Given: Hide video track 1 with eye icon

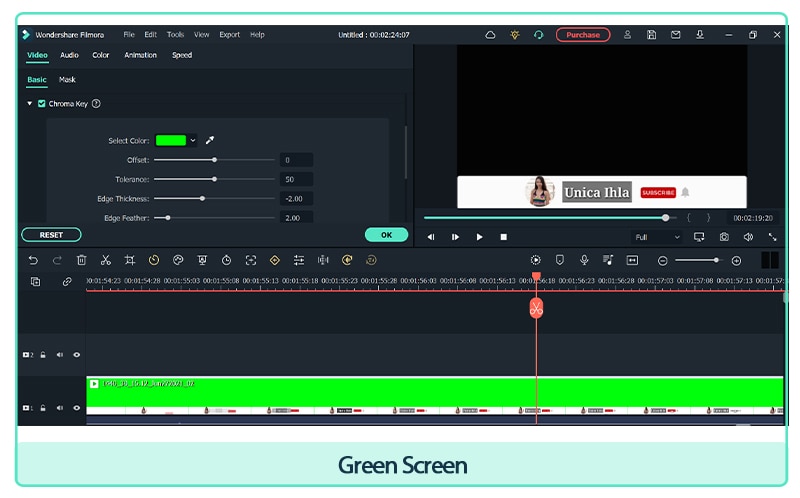Looking at the screenshot, I should pos(77,408).
